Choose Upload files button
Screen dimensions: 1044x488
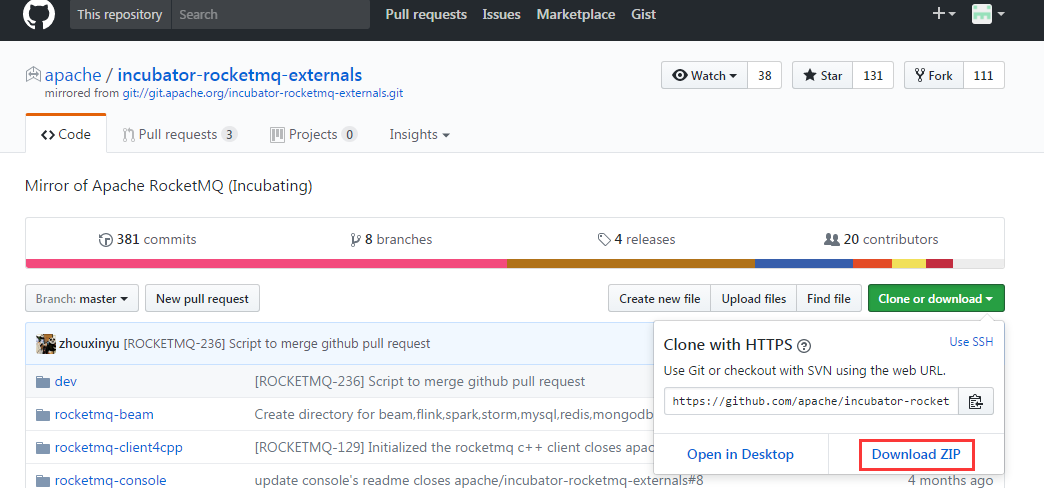754,298
